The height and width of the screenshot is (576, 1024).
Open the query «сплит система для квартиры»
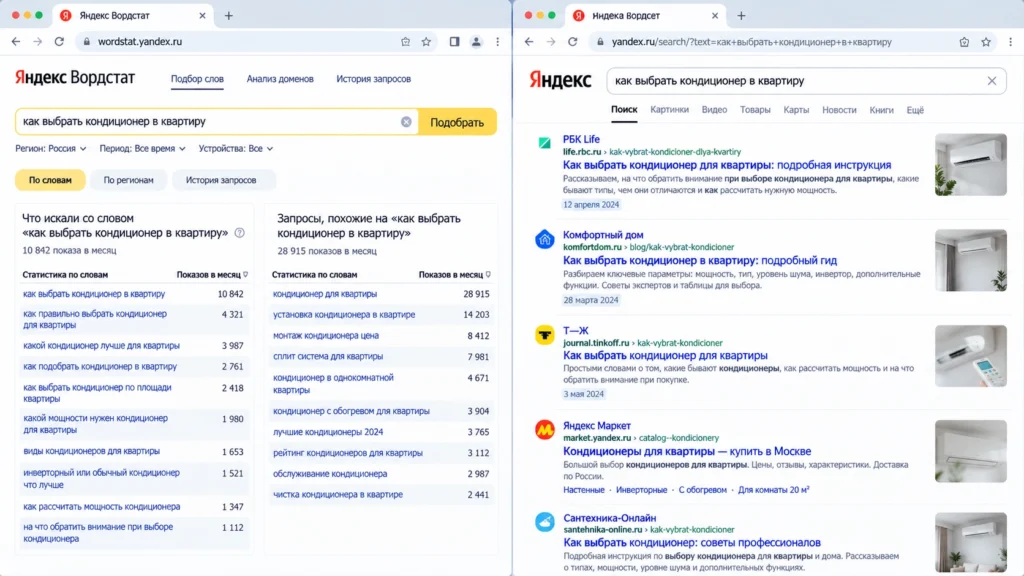(x=328, y=357)
